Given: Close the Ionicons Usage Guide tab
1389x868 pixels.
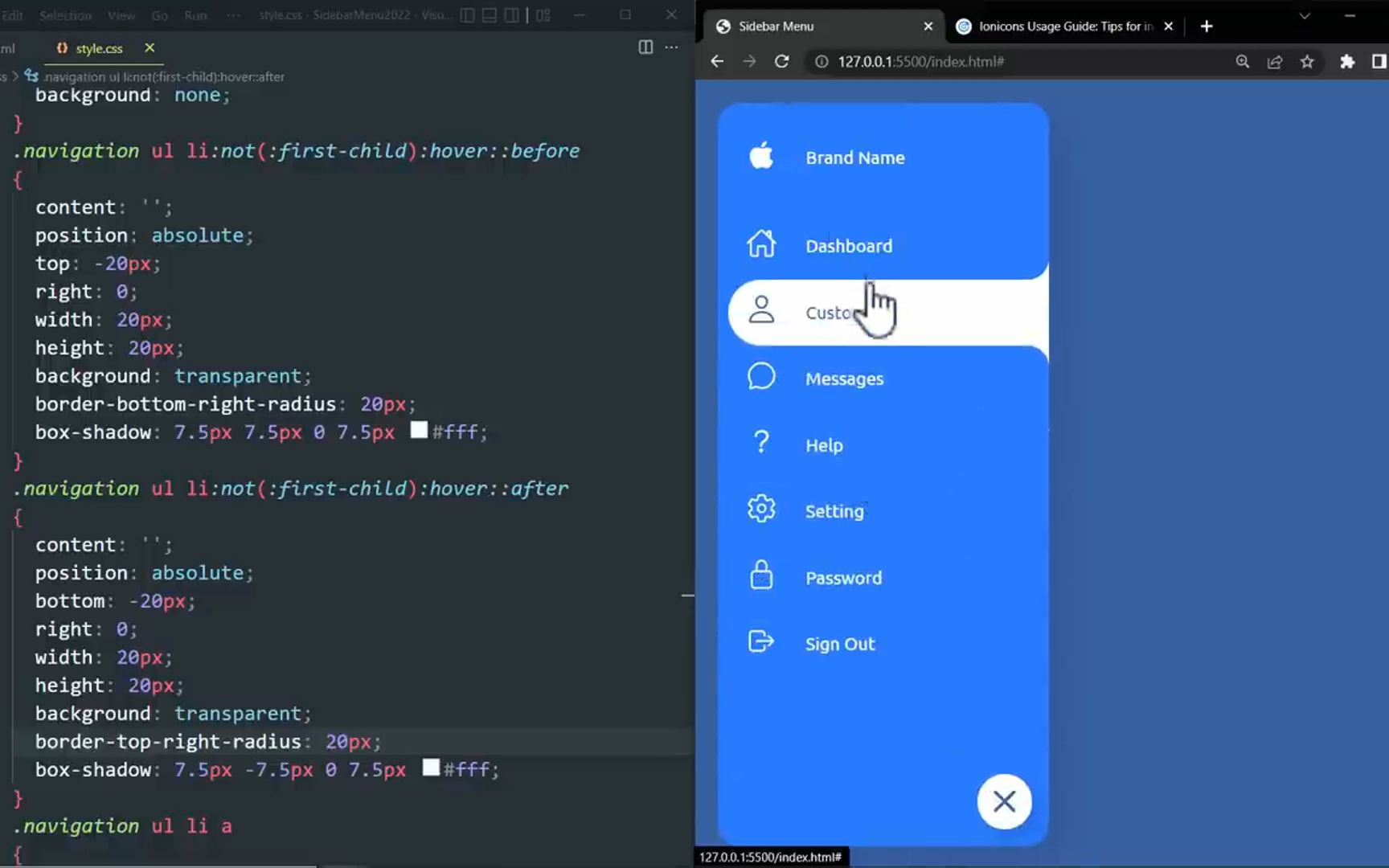Looking at the screenshot, I should pyautogui.click(x=1168, y=27).
